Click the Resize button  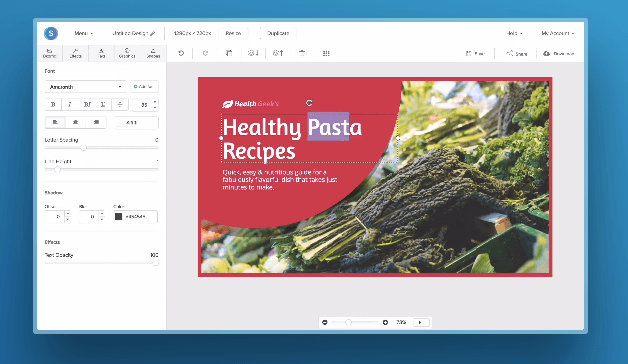tap(233, 33)
